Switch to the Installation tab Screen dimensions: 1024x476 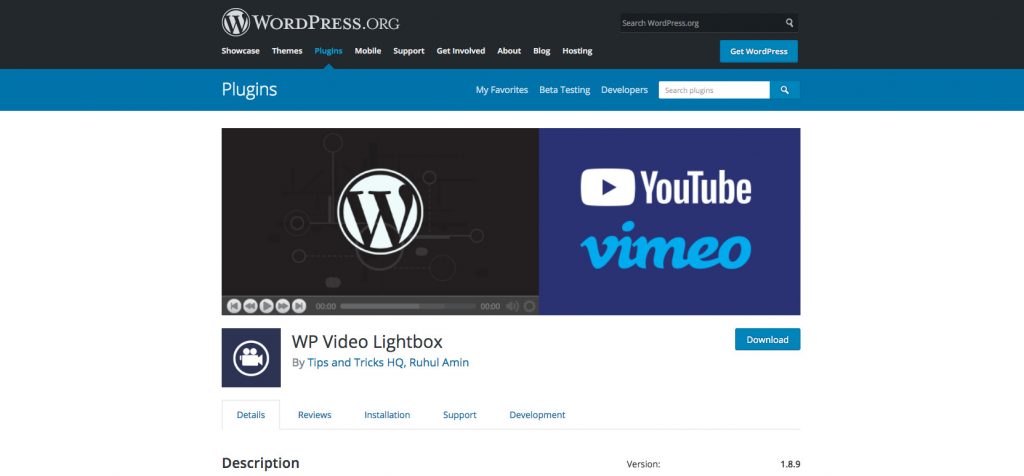[x=387, y=415]
